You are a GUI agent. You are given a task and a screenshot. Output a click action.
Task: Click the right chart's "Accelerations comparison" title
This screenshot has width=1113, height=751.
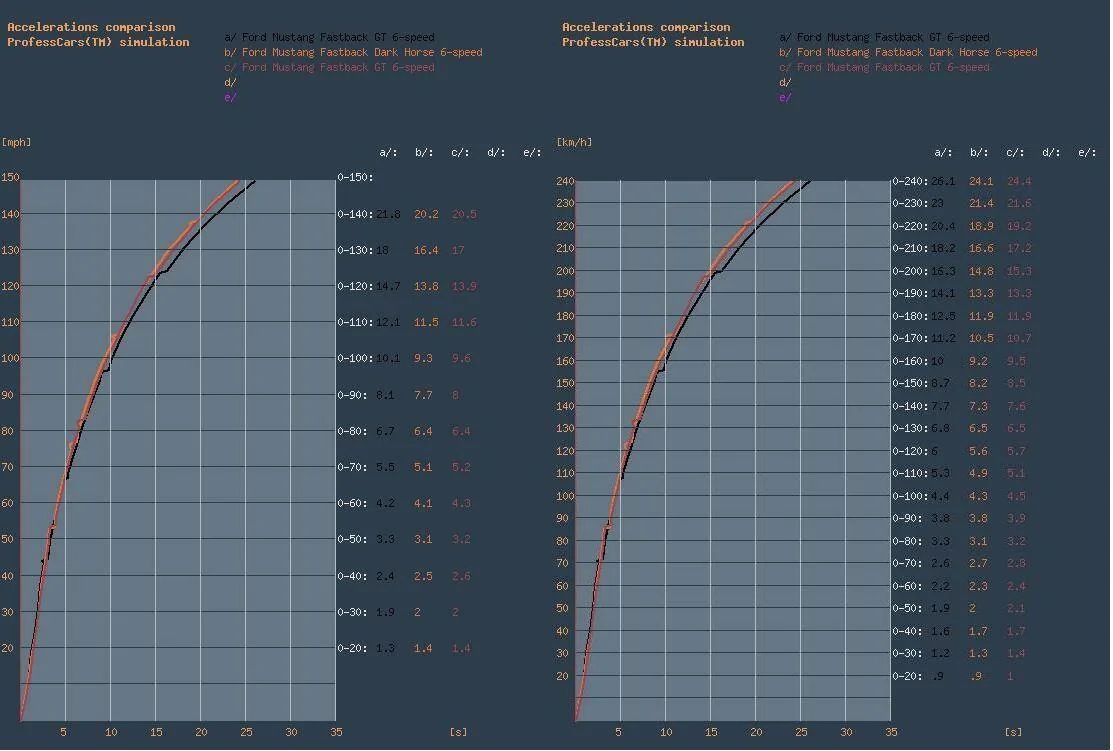(646, 27)
